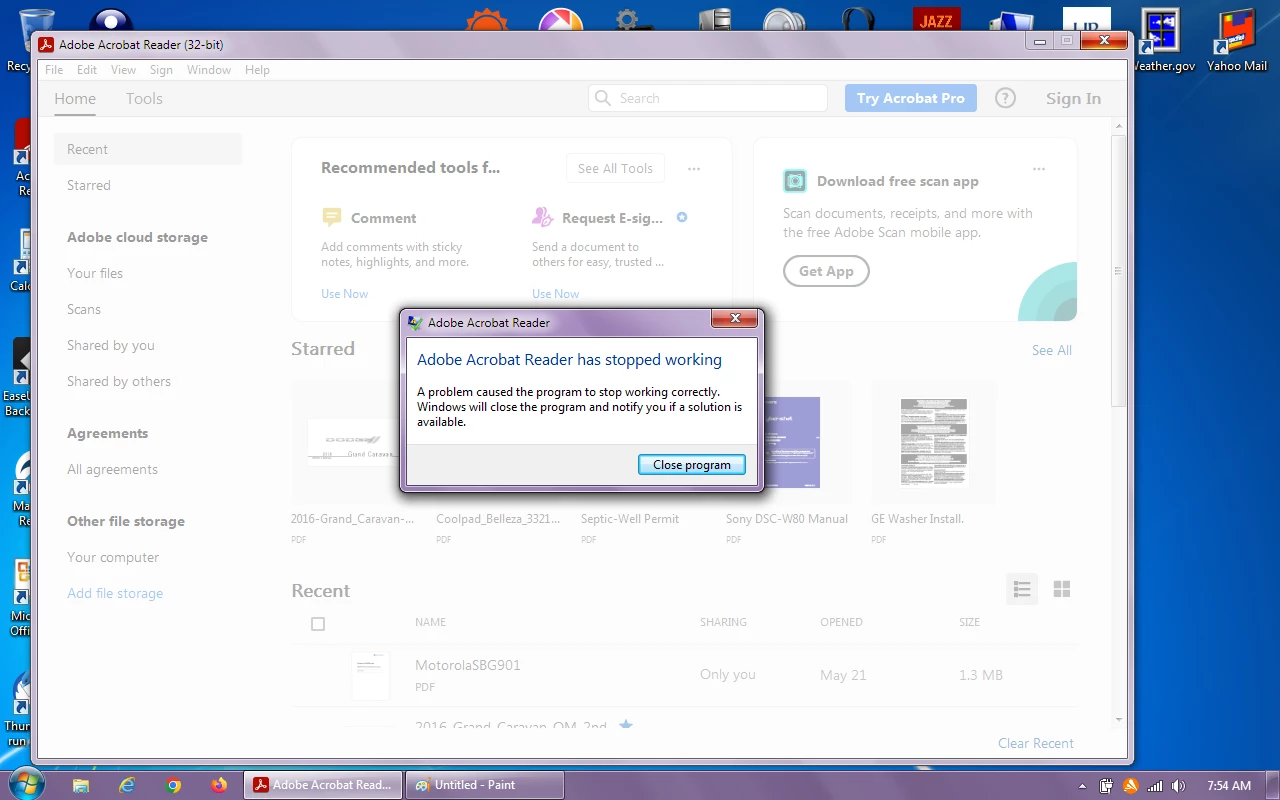Click the Close program button

[692, 465]
